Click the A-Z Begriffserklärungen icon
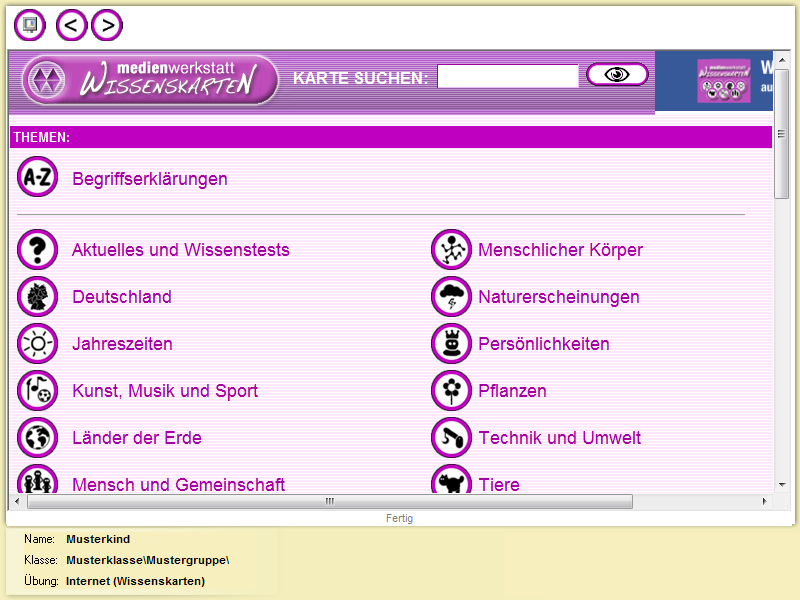The image size is (800, 600). click(38, 178)
